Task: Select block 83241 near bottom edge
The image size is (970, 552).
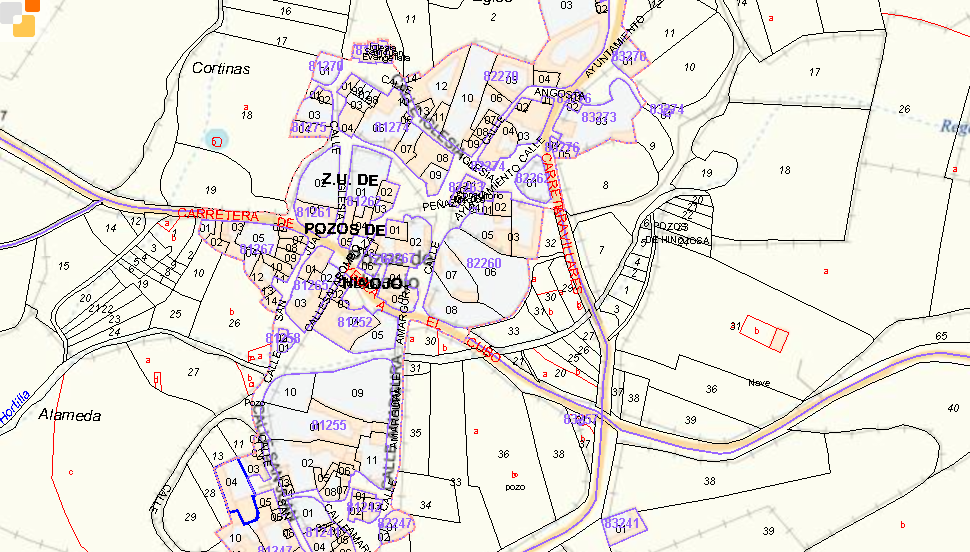Action: pyautogui.click(x=621, y=523)
